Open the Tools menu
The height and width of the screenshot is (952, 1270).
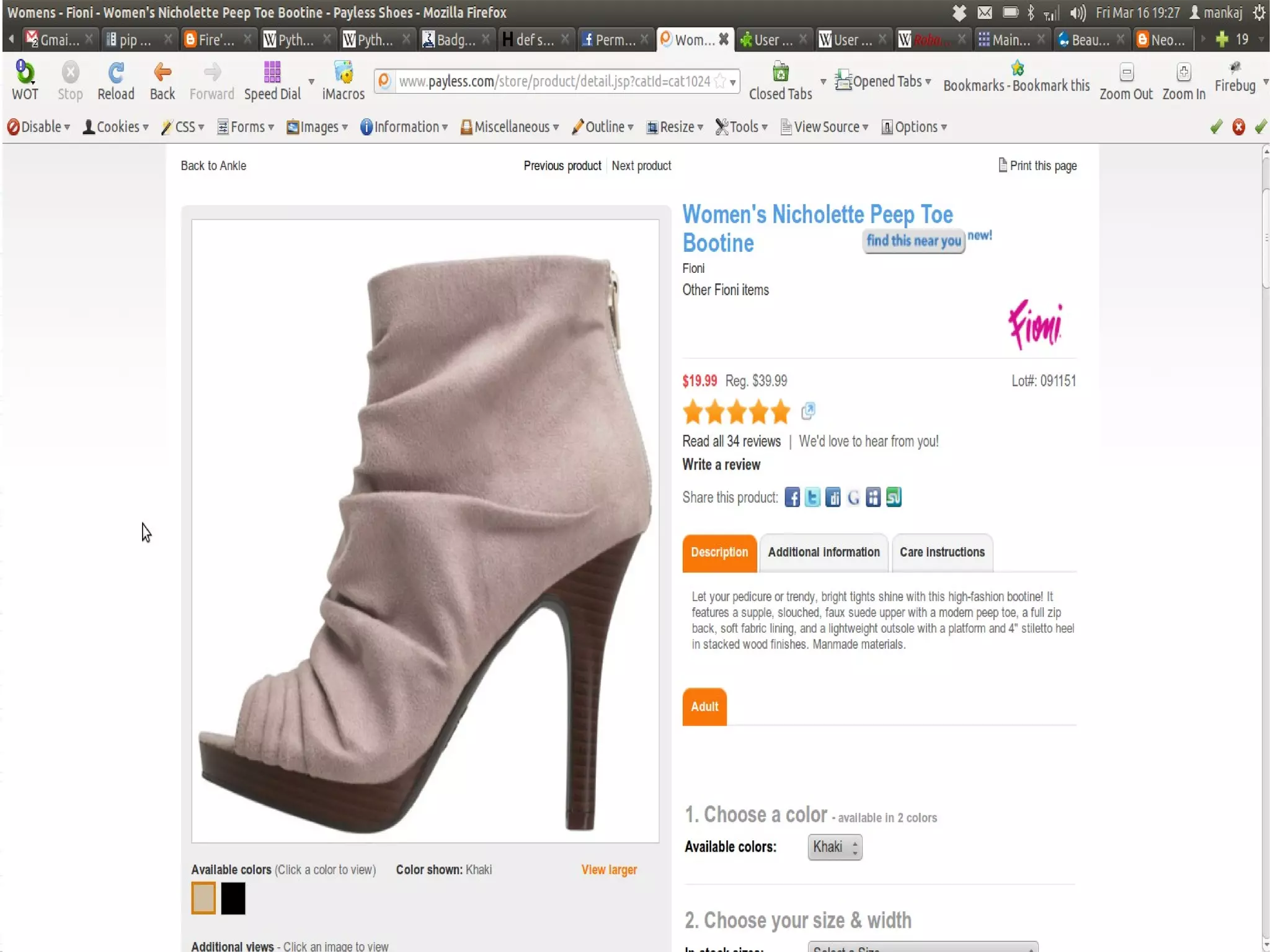(742, 127)
